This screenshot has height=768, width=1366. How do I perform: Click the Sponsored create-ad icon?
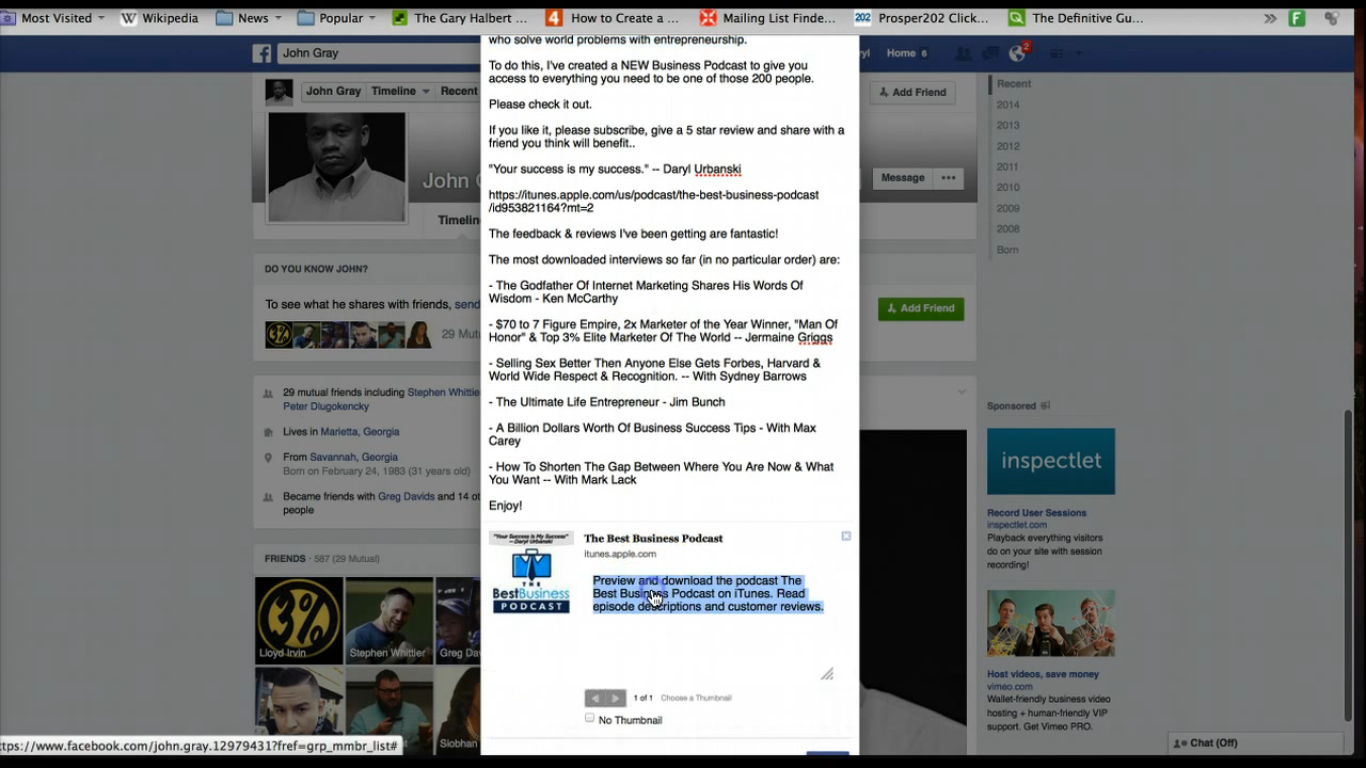point(1046,406)
